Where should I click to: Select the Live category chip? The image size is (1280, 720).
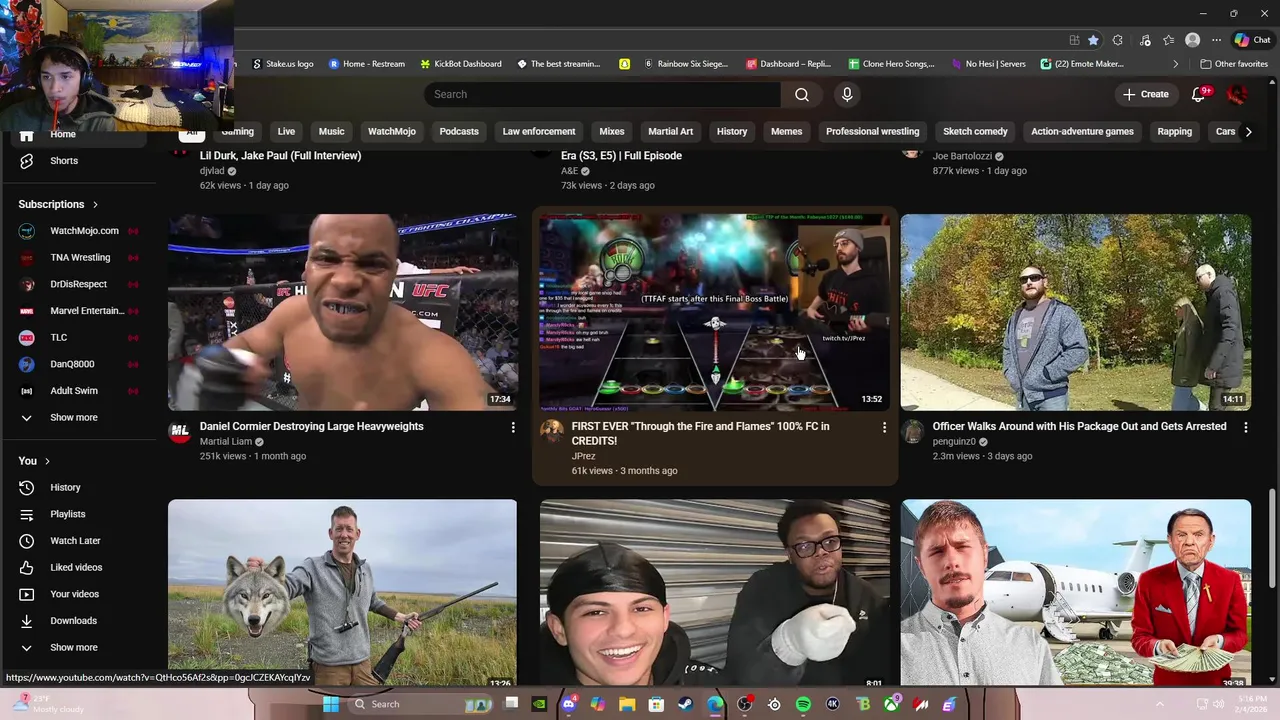coord(286,131)
